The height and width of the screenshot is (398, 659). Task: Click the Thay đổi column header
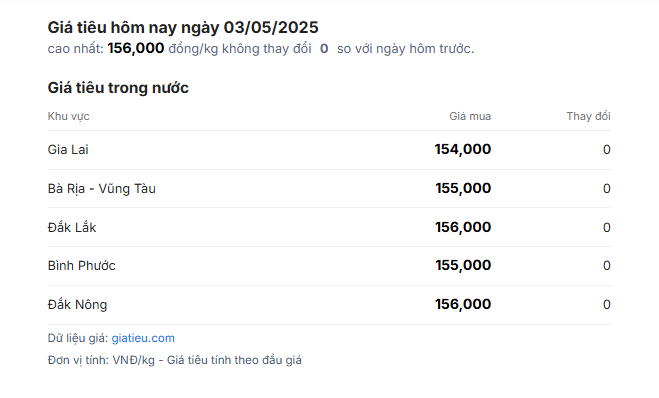[x=588, y=116]
